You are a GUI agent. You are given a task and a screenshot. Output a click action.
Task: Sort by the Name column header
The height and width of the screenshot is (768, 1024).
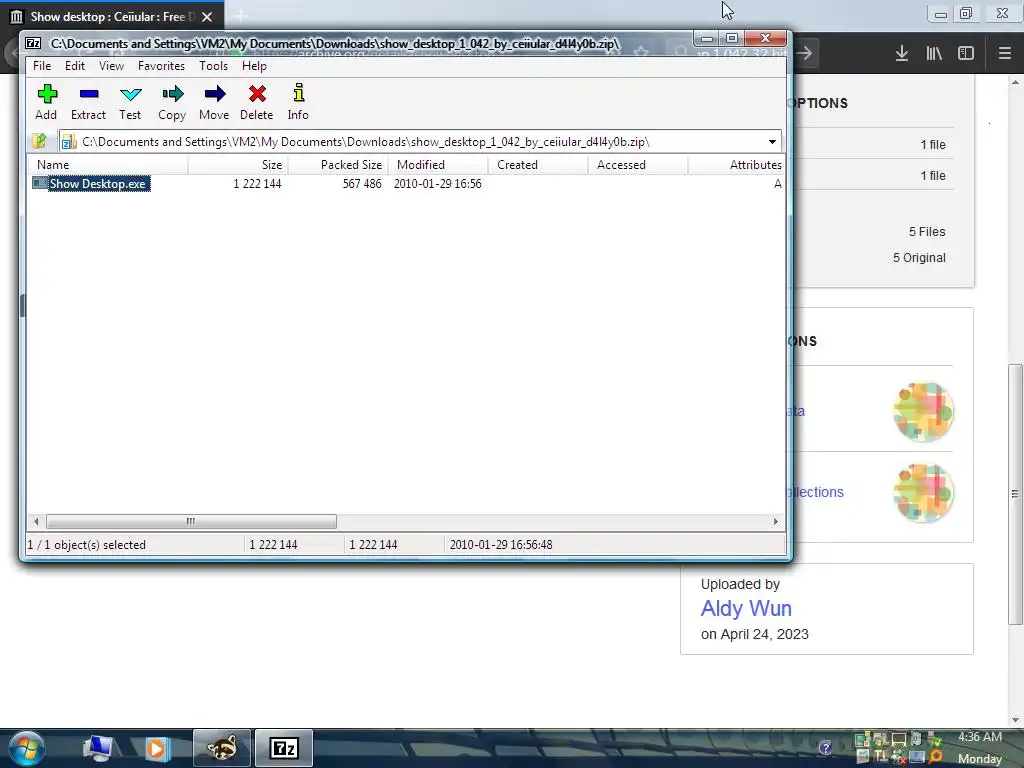[108, 165]
